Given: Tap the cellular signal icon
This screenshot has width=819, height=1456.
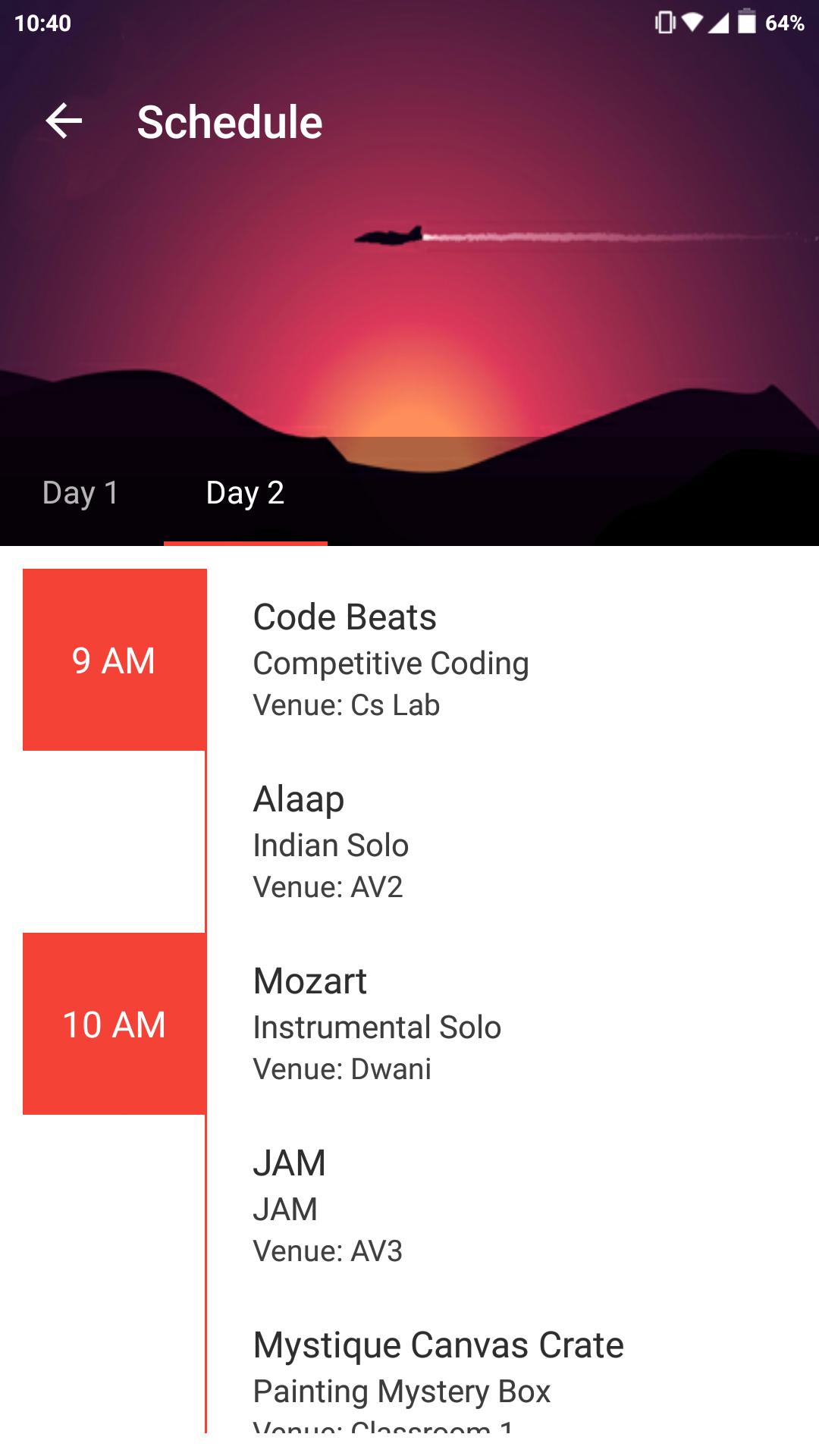Looking at the screenshot, I should (x=717, y=23).
